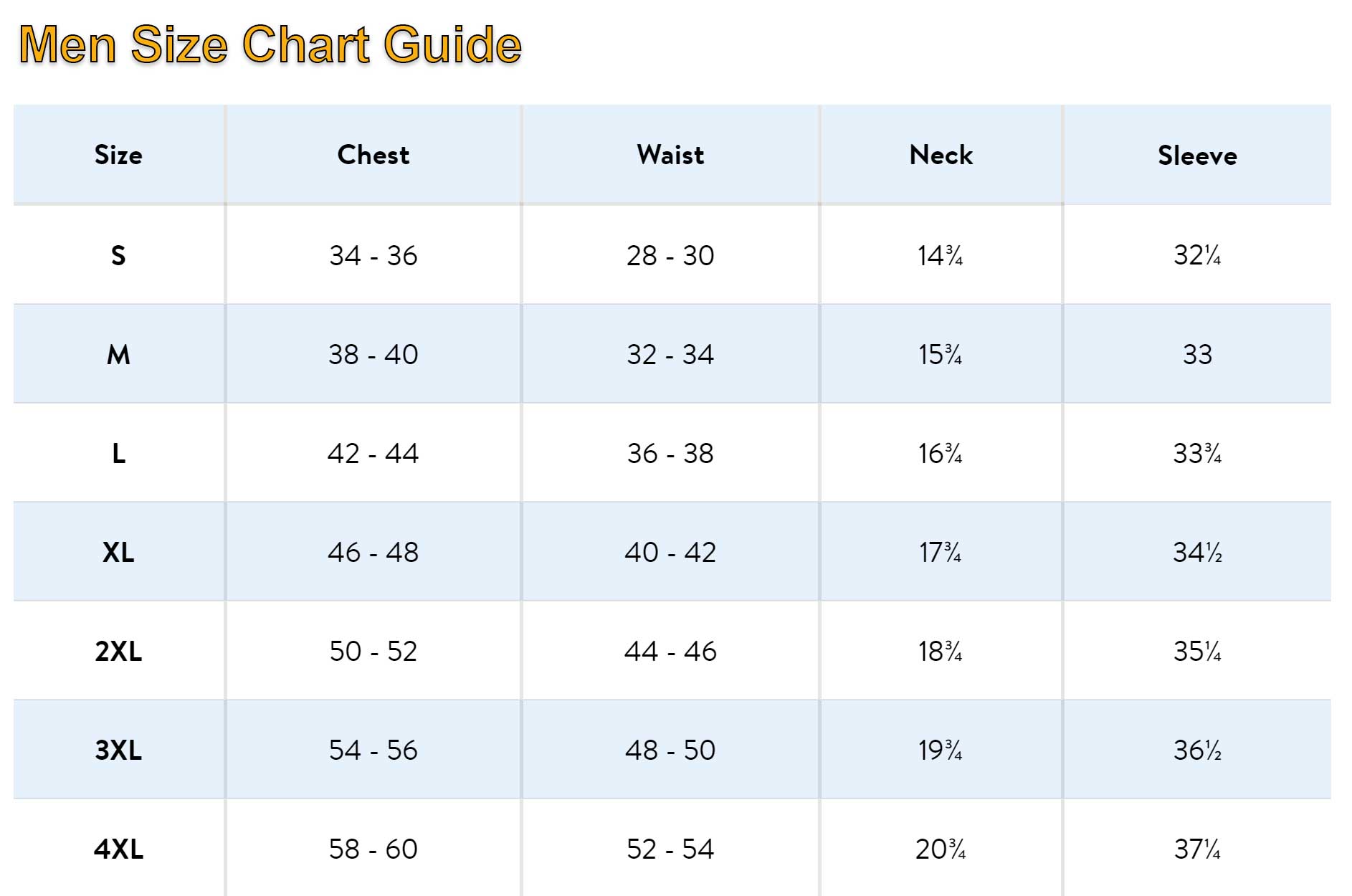Viewport: 1352px width, 896px height.
Task: Click the 2XL size row label
Action: click(118, 651)
